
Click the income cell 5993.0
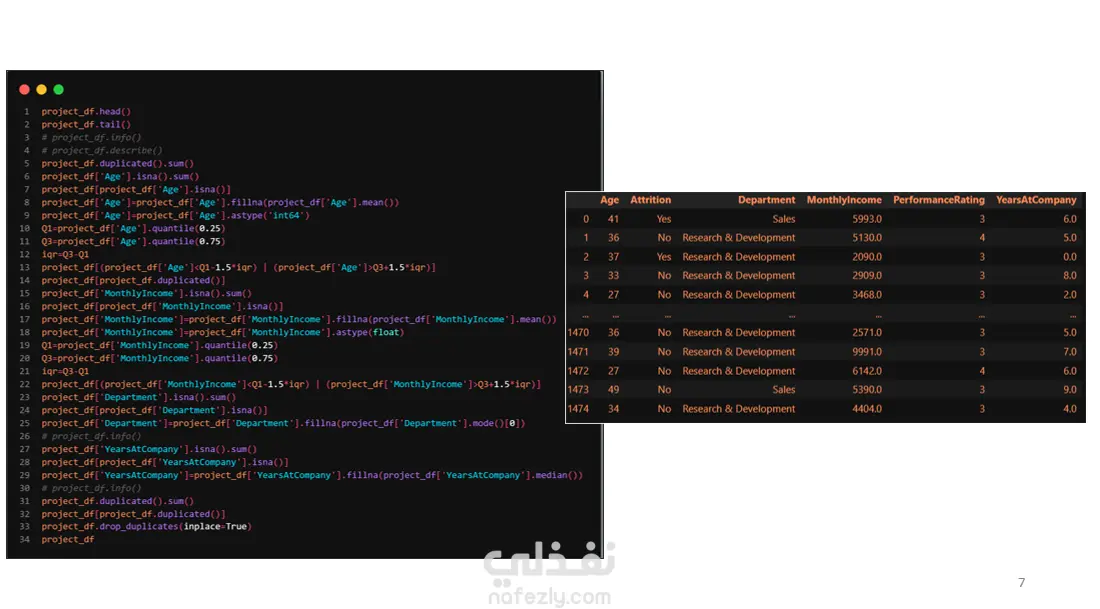(866, 219)
